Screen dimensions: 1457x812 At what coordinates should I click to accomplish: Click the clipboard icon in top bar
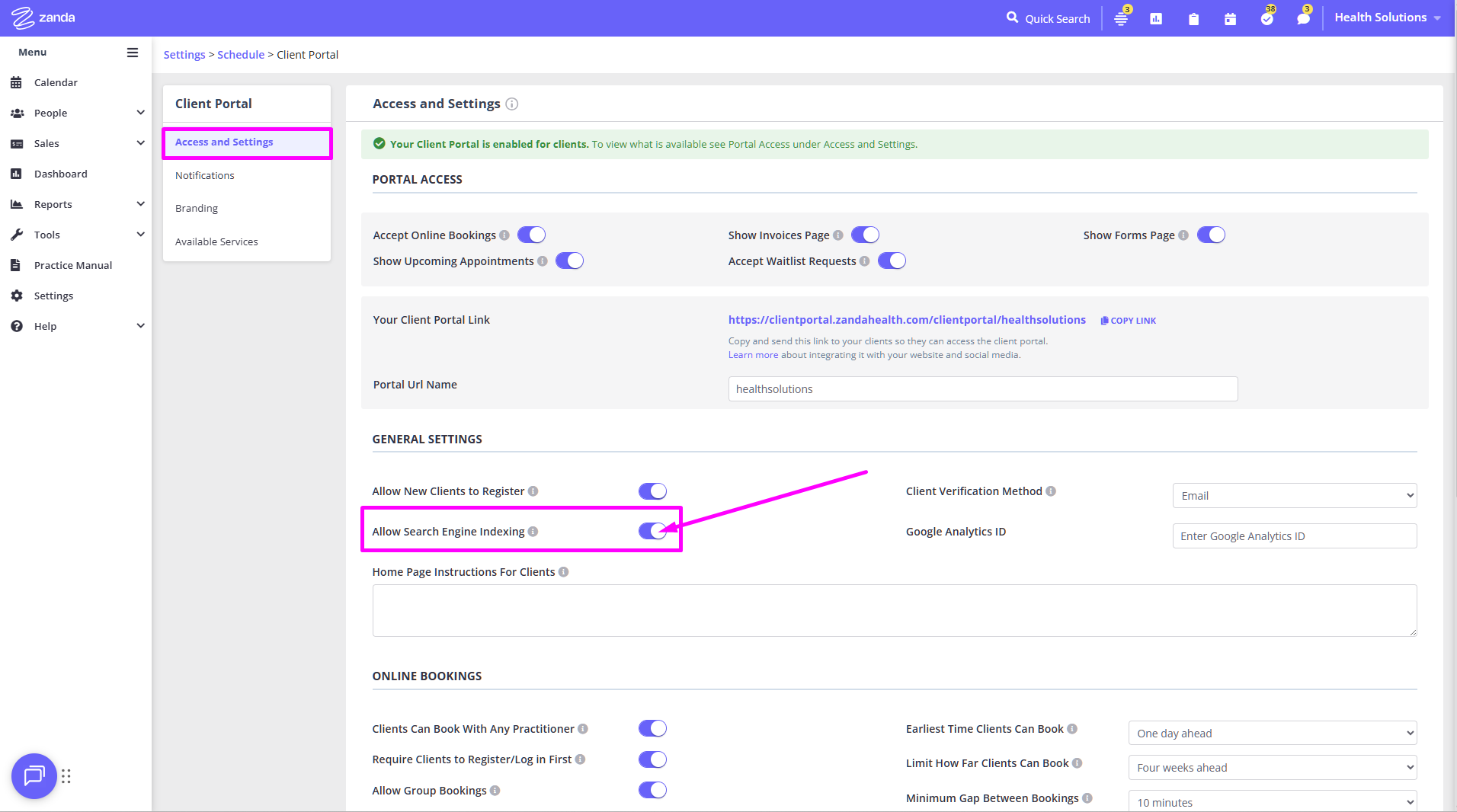1193,18
